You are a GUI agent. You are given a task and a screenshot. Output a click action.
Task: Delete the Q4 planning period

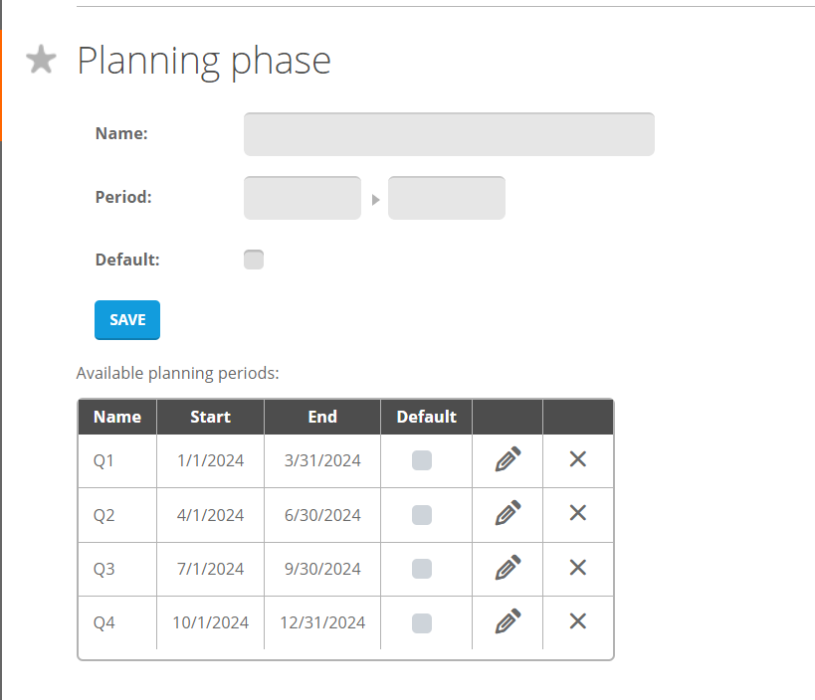[578, 622]
